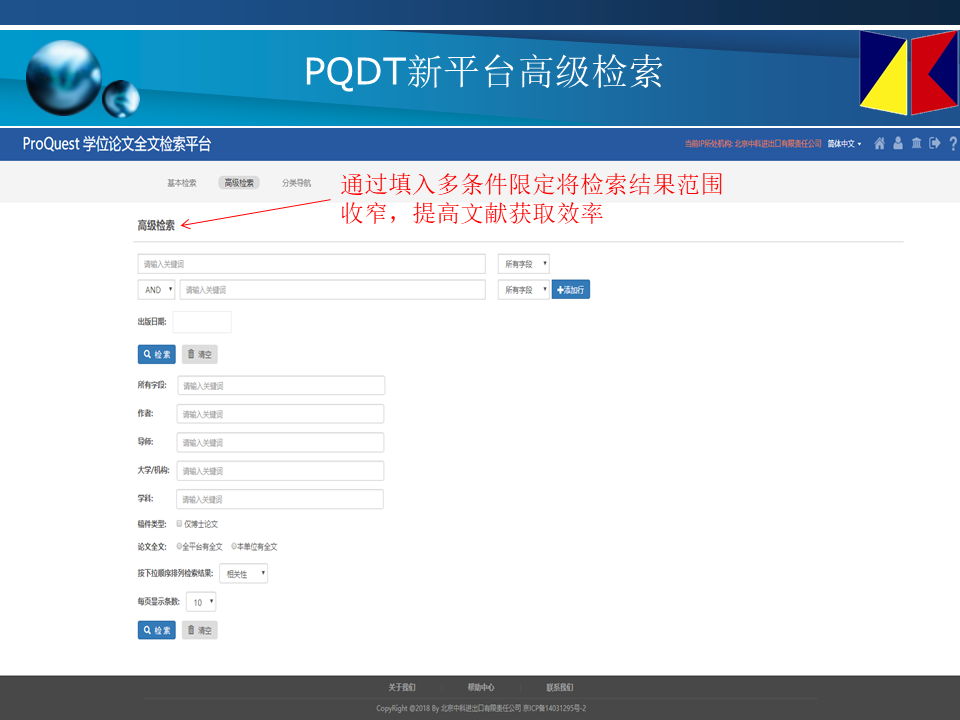Click the institution building icon
The width and height of the screenshot is (960, 720).
(916, 143)
